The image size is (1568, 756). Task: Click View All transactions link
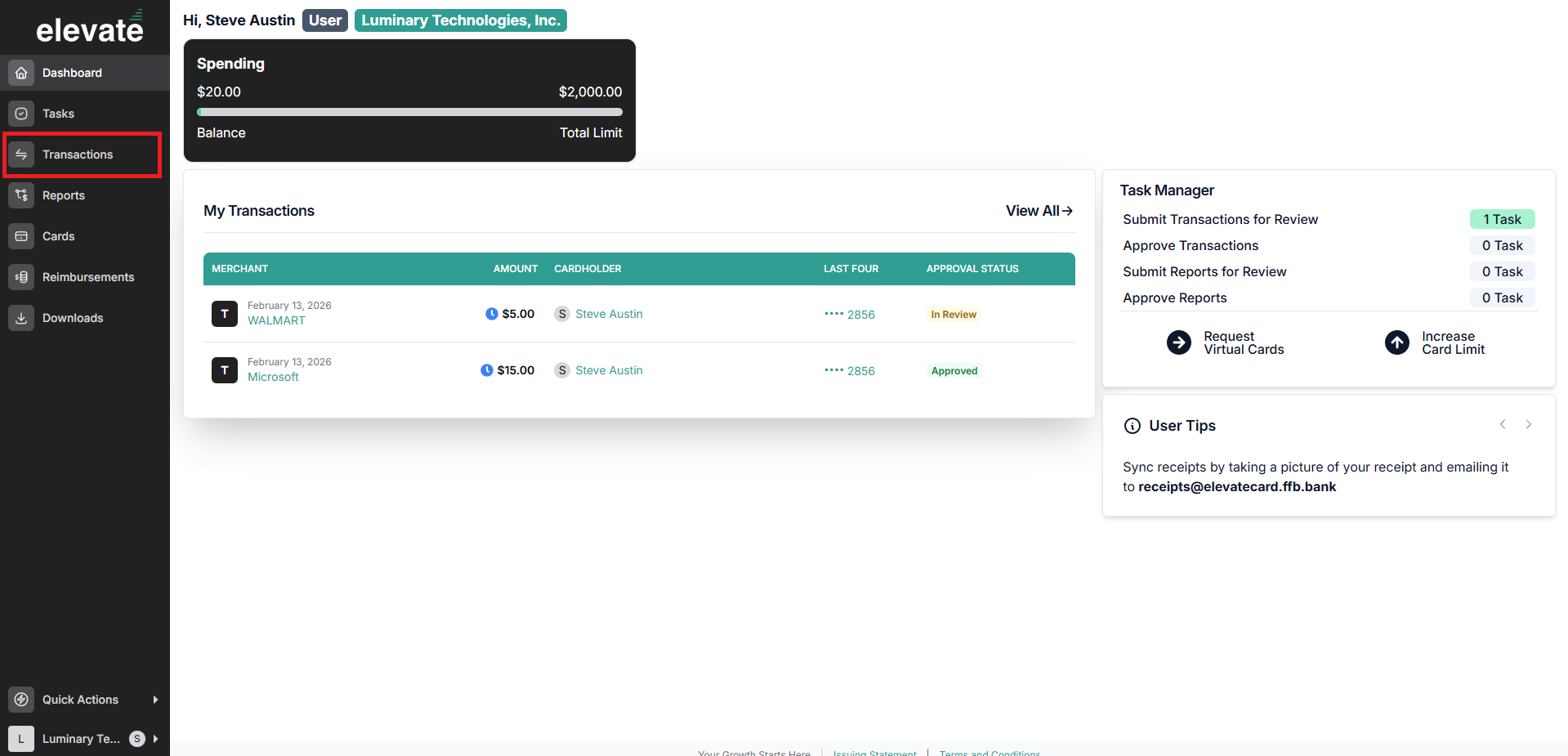[x=1039, y=211]
